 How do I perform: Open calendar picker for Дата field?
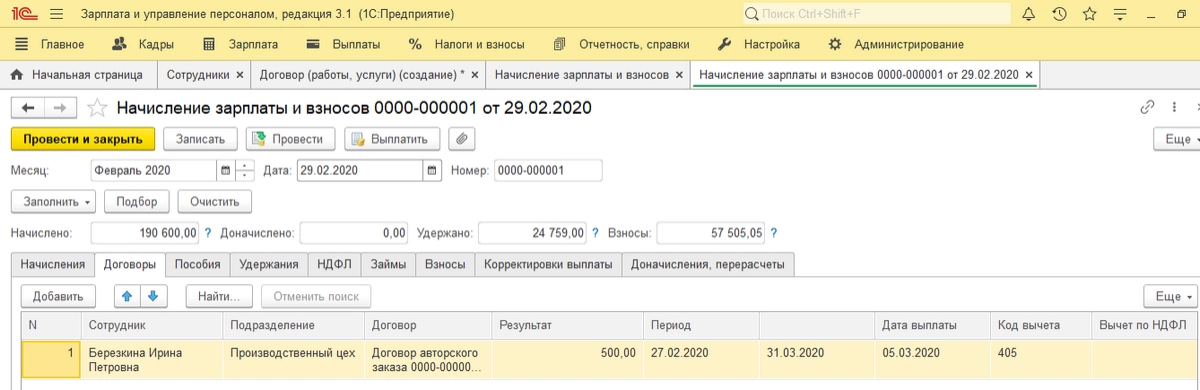pos(432,171)
